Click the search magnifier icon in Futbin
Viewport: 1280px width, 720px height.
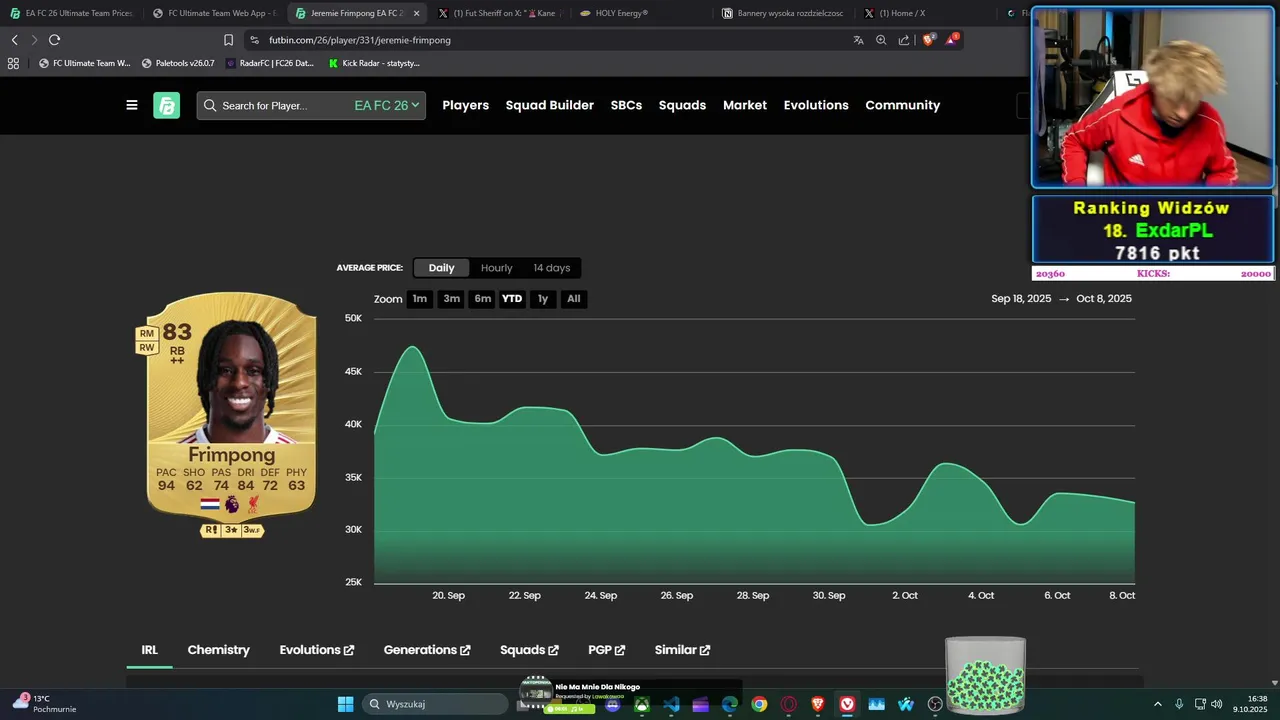point(209,105)
